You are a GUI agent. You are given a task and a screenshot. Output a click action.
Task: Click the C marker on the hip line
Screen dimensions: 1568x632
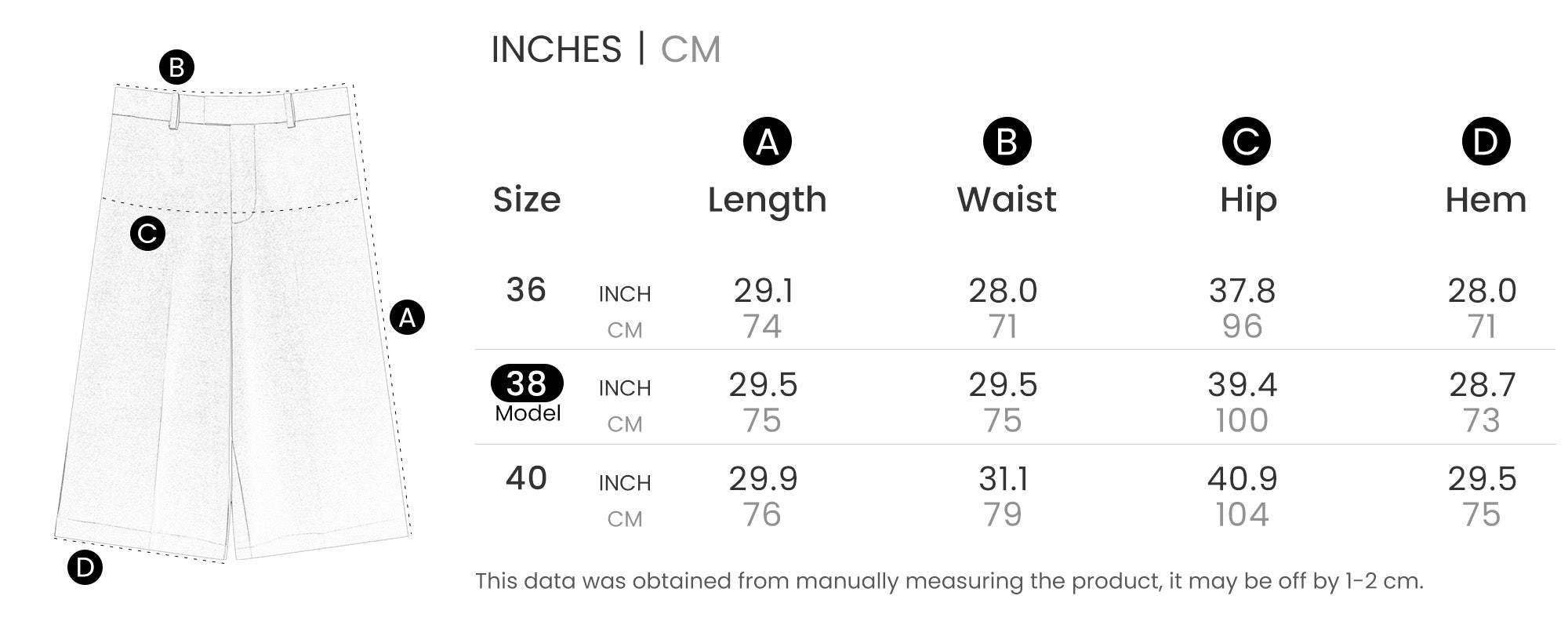click(x=147, y=234)
